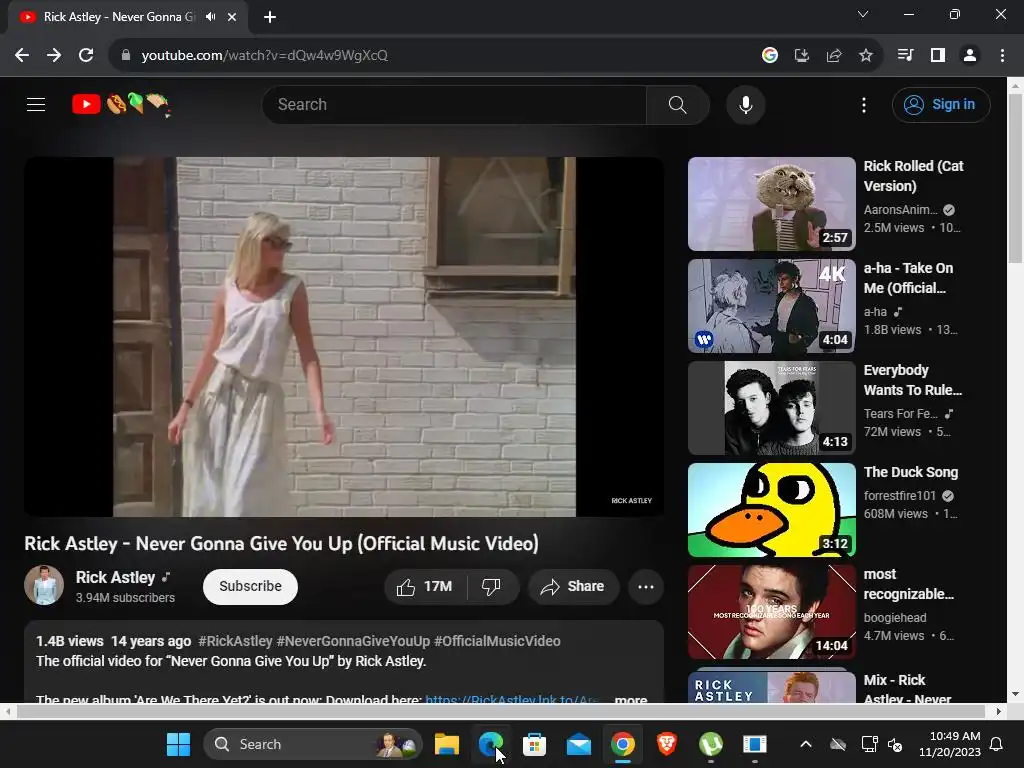Subscribe to Rick Astley channel
Screen dimensions: 1024x768
pos(250,586)
